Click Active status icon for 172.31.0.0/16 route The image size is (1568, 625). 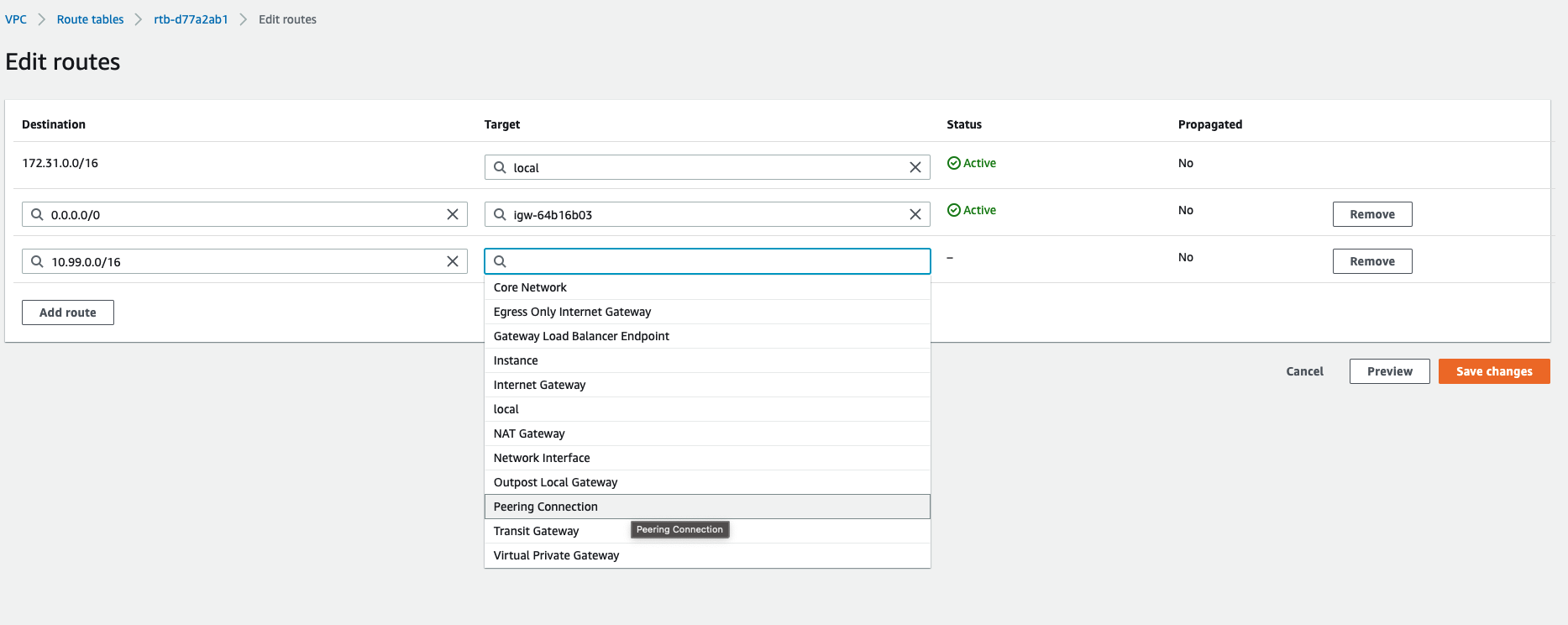click(954, 163)
